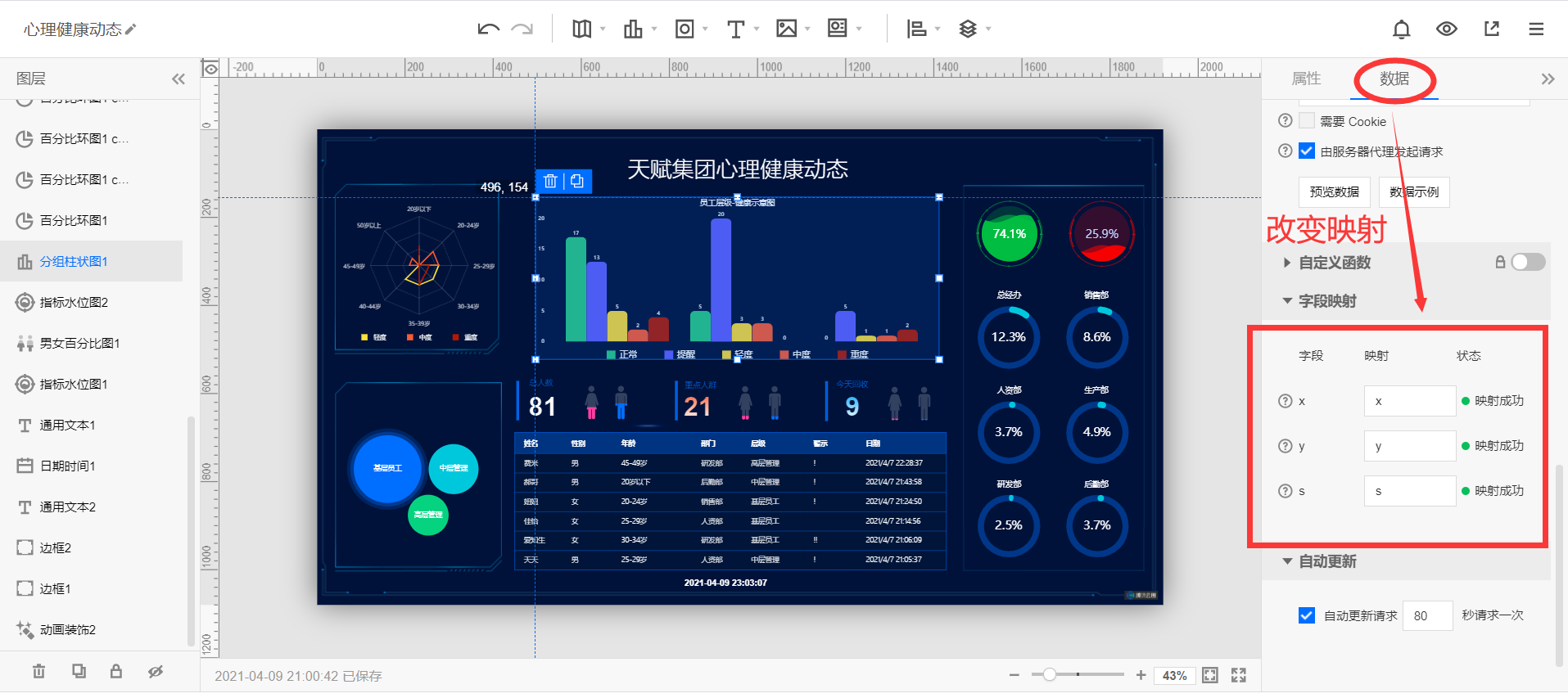
Task: Open dropdown arrow next to text icon
Action: (x=757, y=29)
